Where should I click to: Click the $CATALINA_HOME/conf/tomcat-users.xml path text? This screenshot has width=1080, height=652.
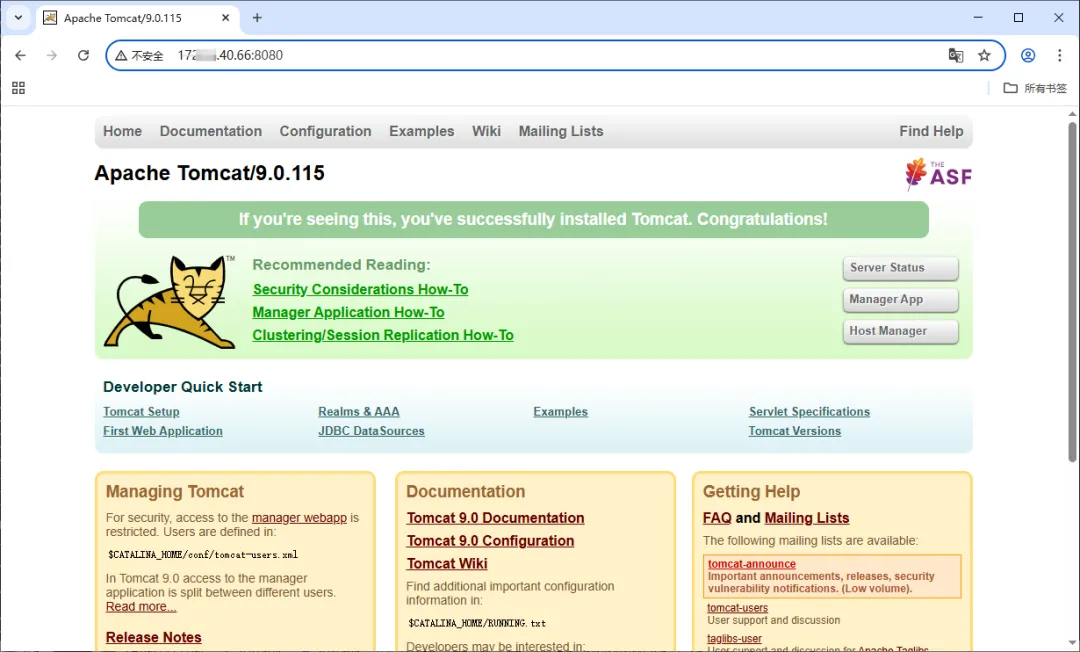coord(202,554)
